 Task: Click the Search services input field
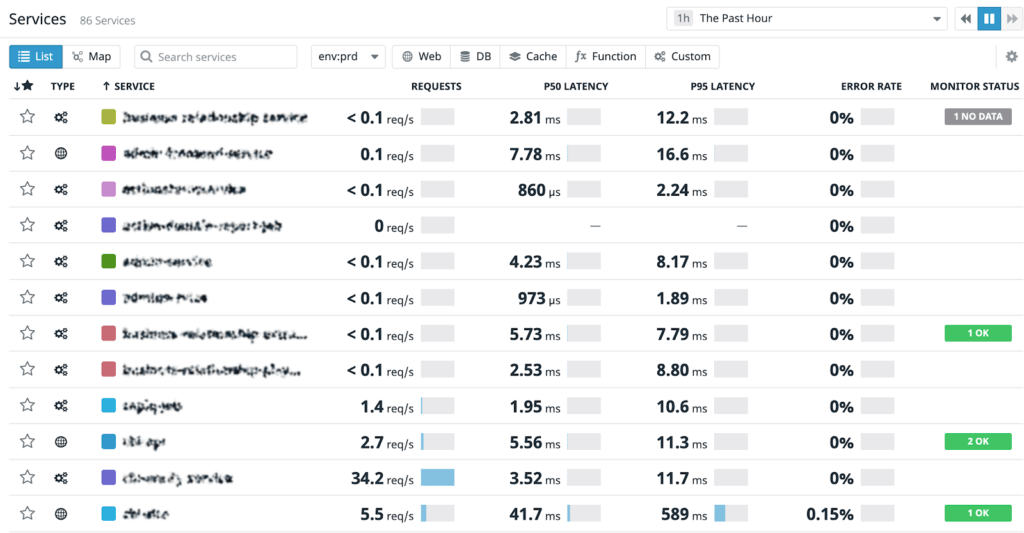click(215, 57)
